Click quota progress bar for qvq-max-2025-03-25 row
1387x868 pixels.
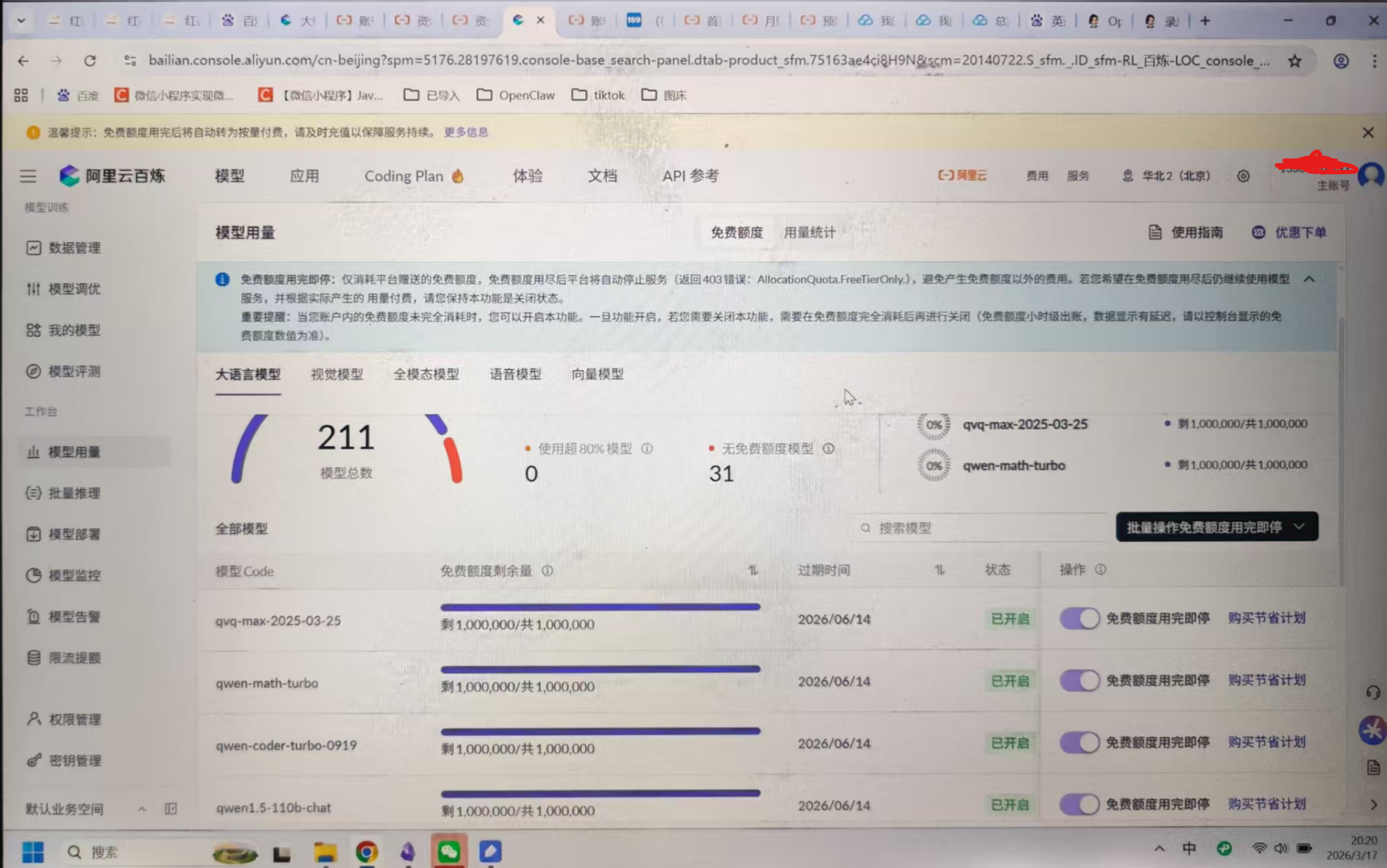click(600, 607)
